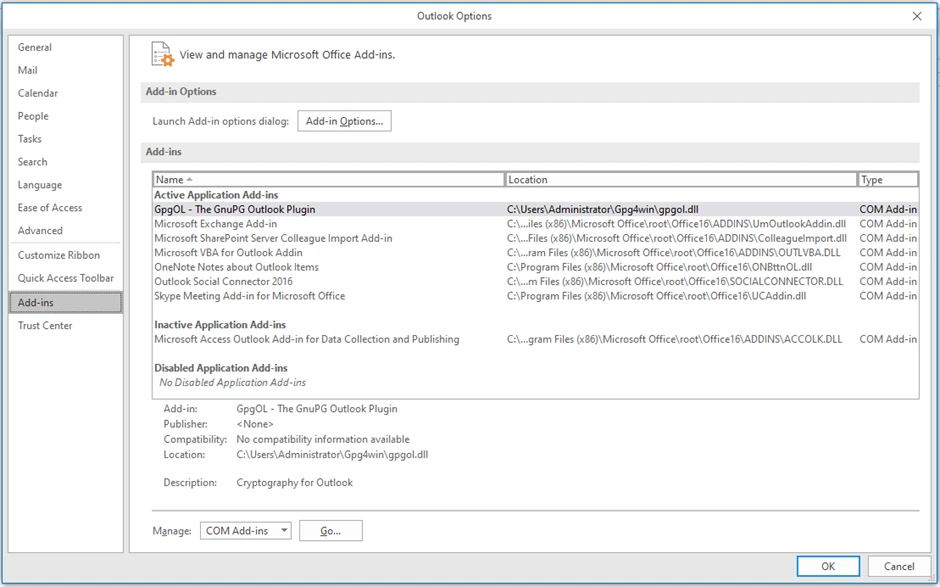
Task: Cancel the Outlook Options dialog
Action: pyautogui.click(x=898, y=565)
